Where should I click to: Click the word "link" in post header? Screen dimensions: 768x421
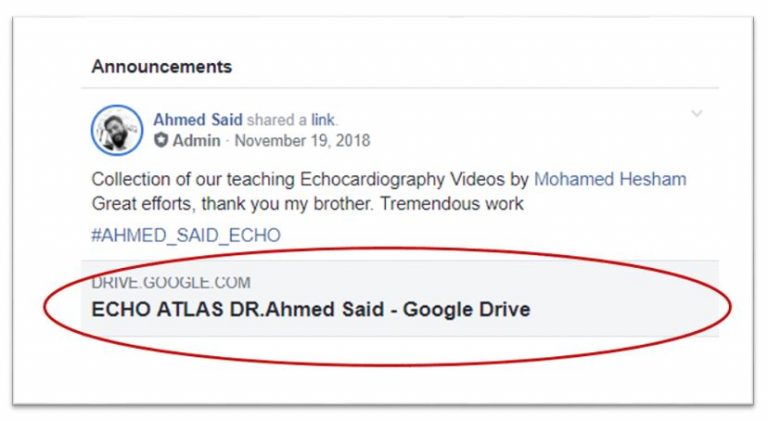(x=323, y=119)
